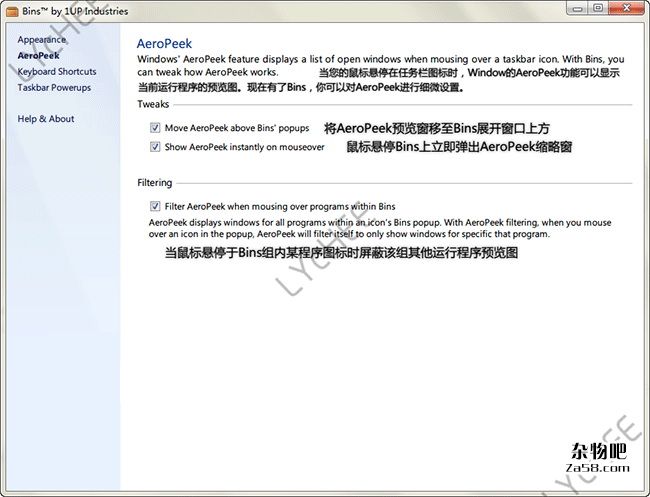Disable Show AeroPeek instantly on mouseover

pyautogui.click(x=155, y=147)
